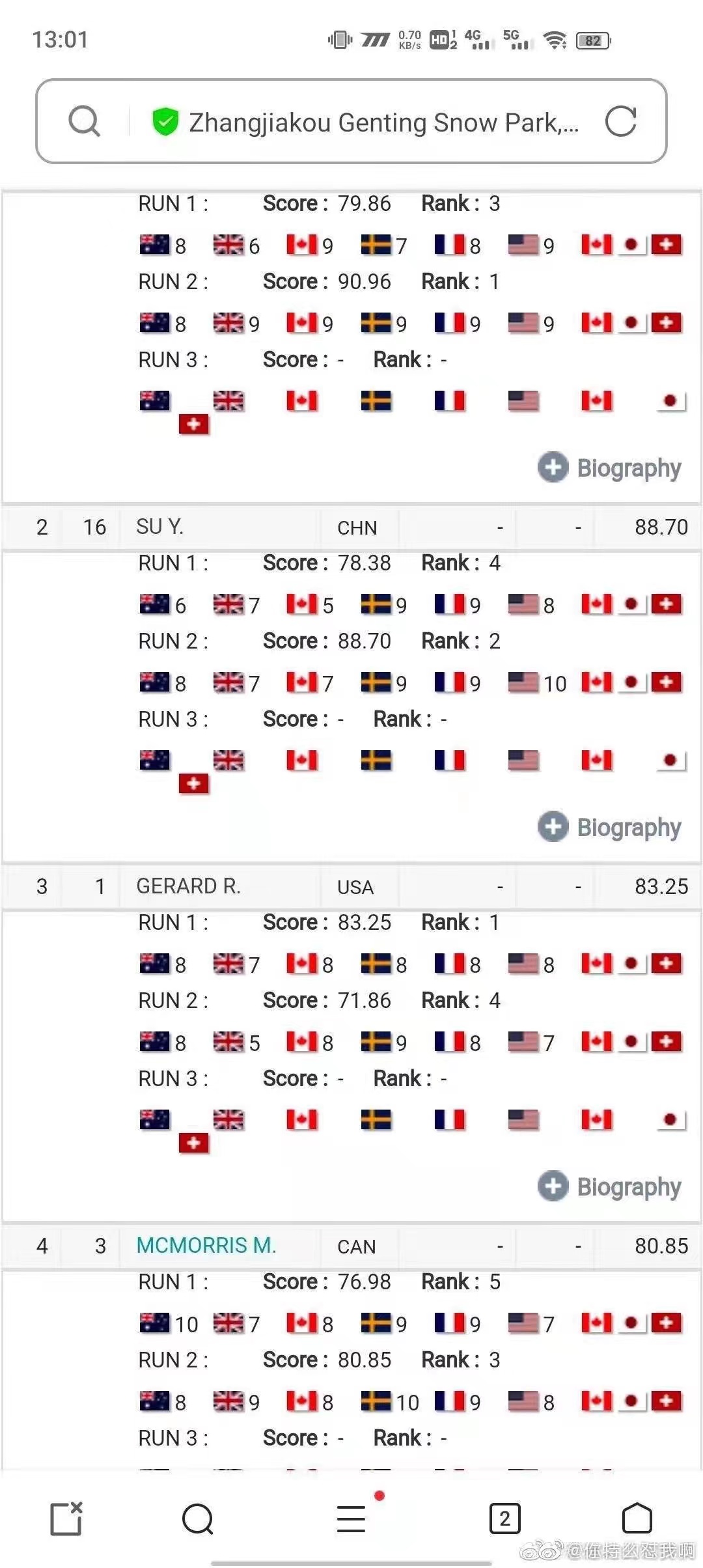Open the tab switcher showing 2 tabs

coord(504,1519)
